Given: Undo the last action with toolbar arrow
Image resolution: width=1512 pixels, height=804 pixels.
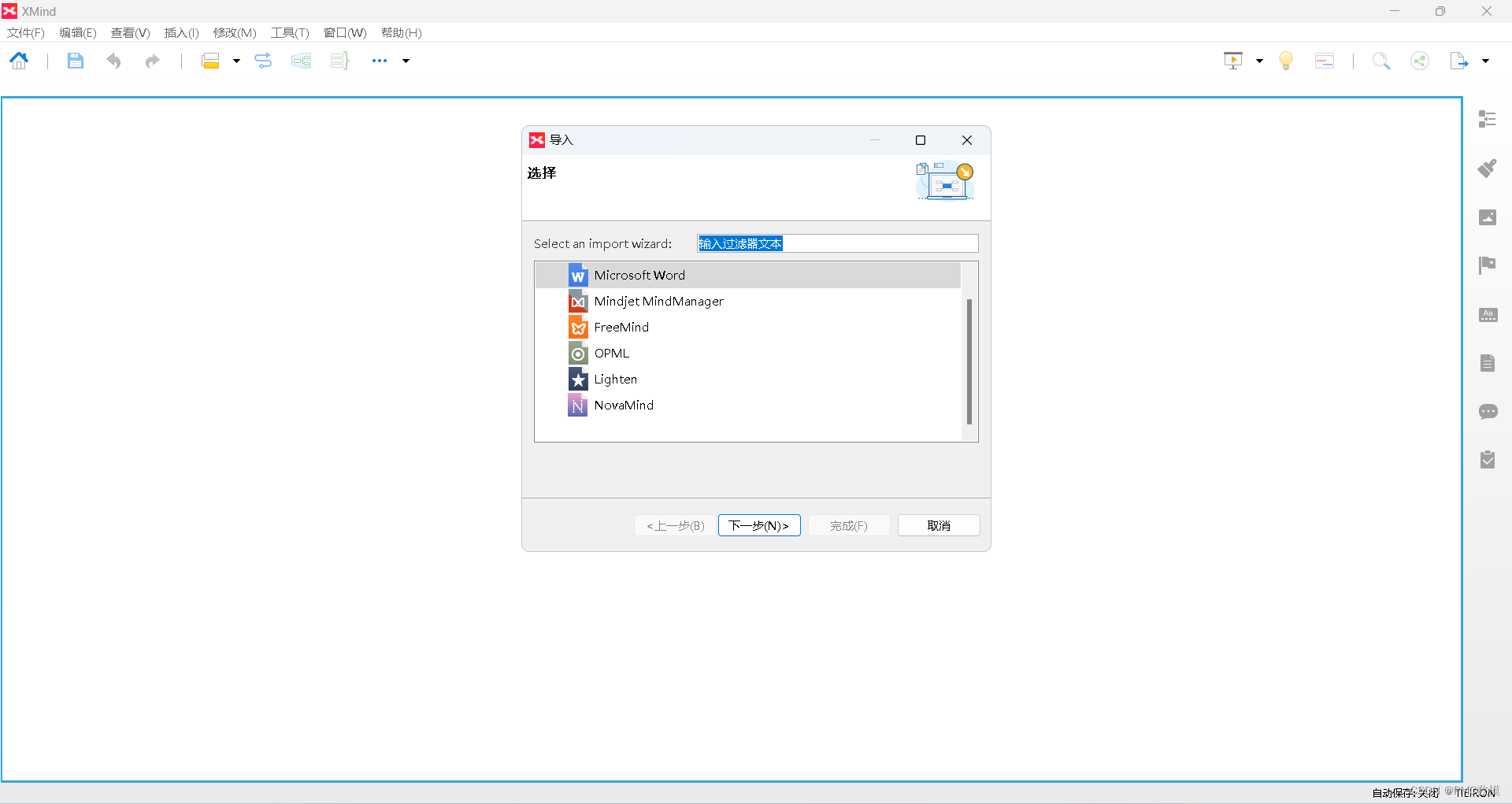Looking at the screenshot, I should (114, 61).
